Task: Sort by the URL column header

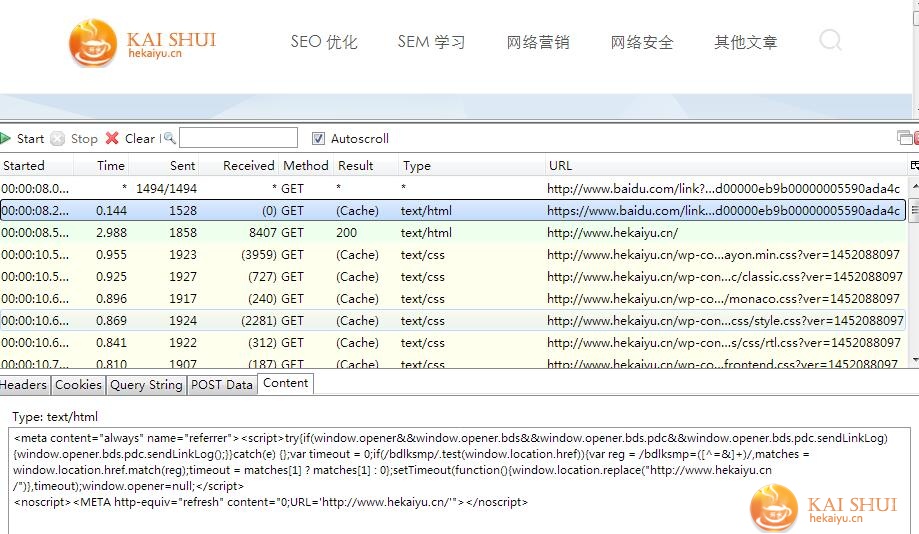Action: pyautogui.click(x=726, y=165)
